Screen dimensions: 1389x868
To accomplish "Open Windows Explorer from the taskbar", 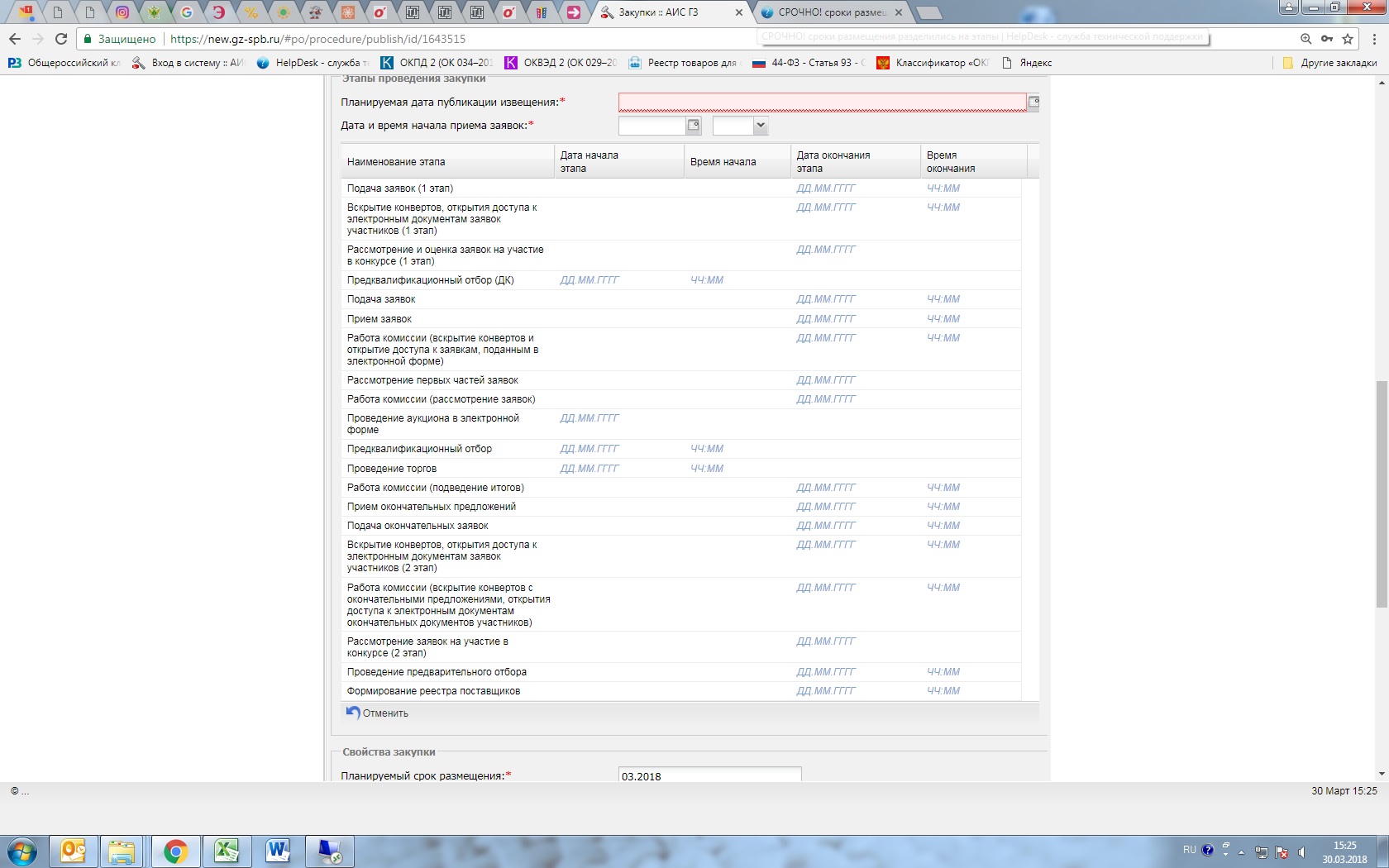I will [x=122, y=851].
